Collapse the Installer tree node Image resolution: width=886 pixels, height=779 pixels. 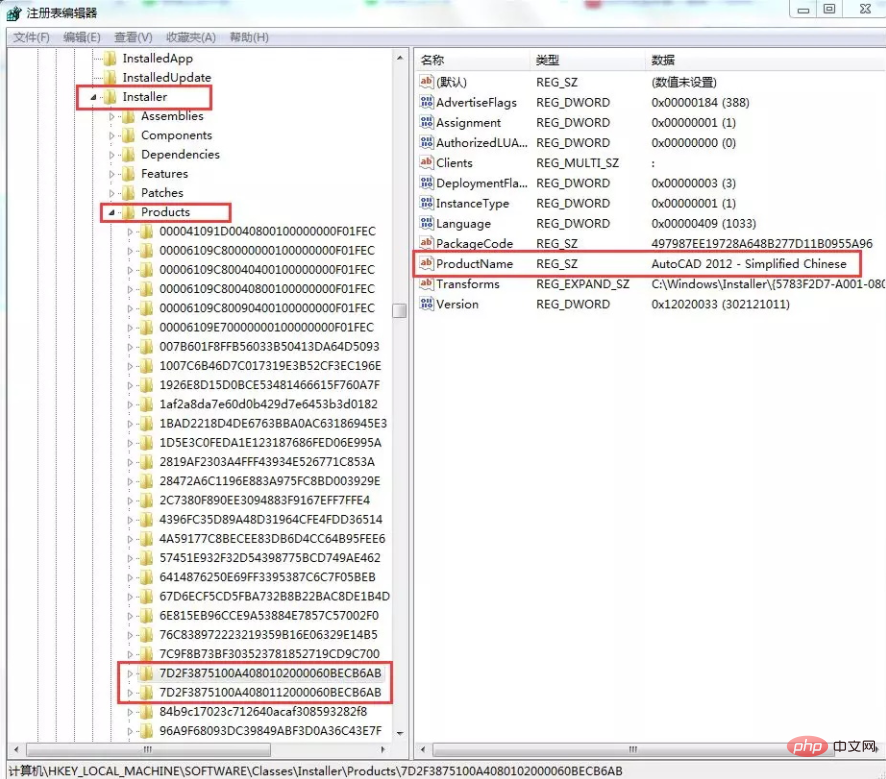(93, 97)
